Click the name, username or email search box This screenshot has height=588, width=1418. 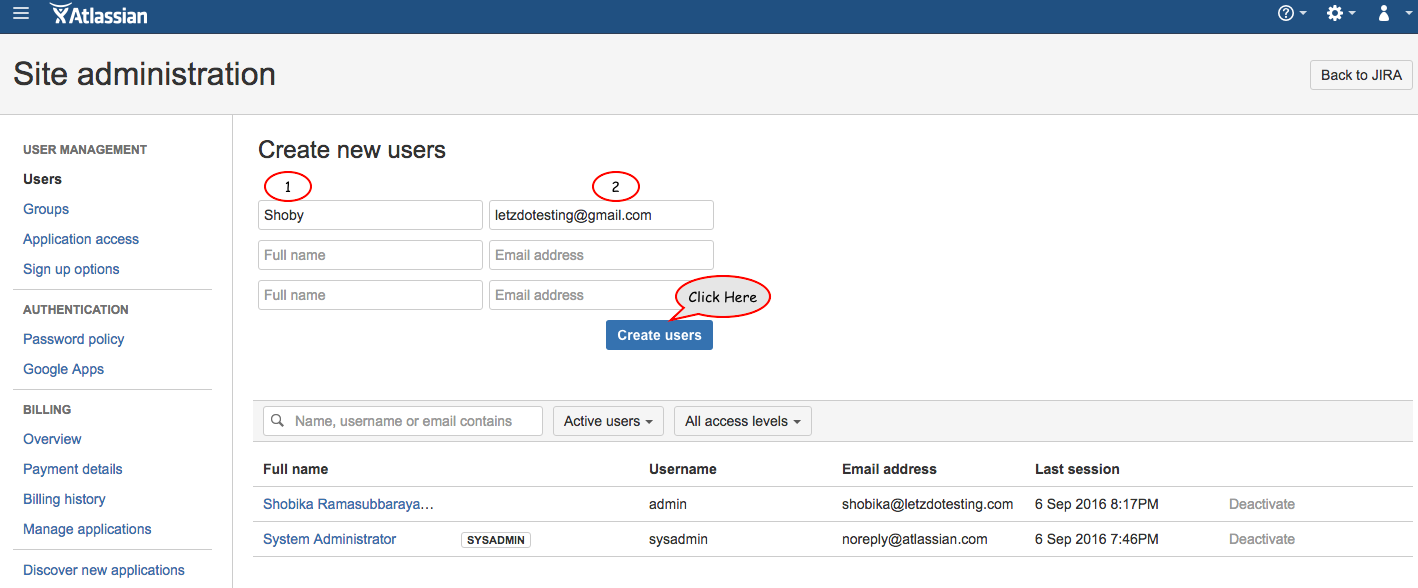pyautogui.click(x=403, y=421)
